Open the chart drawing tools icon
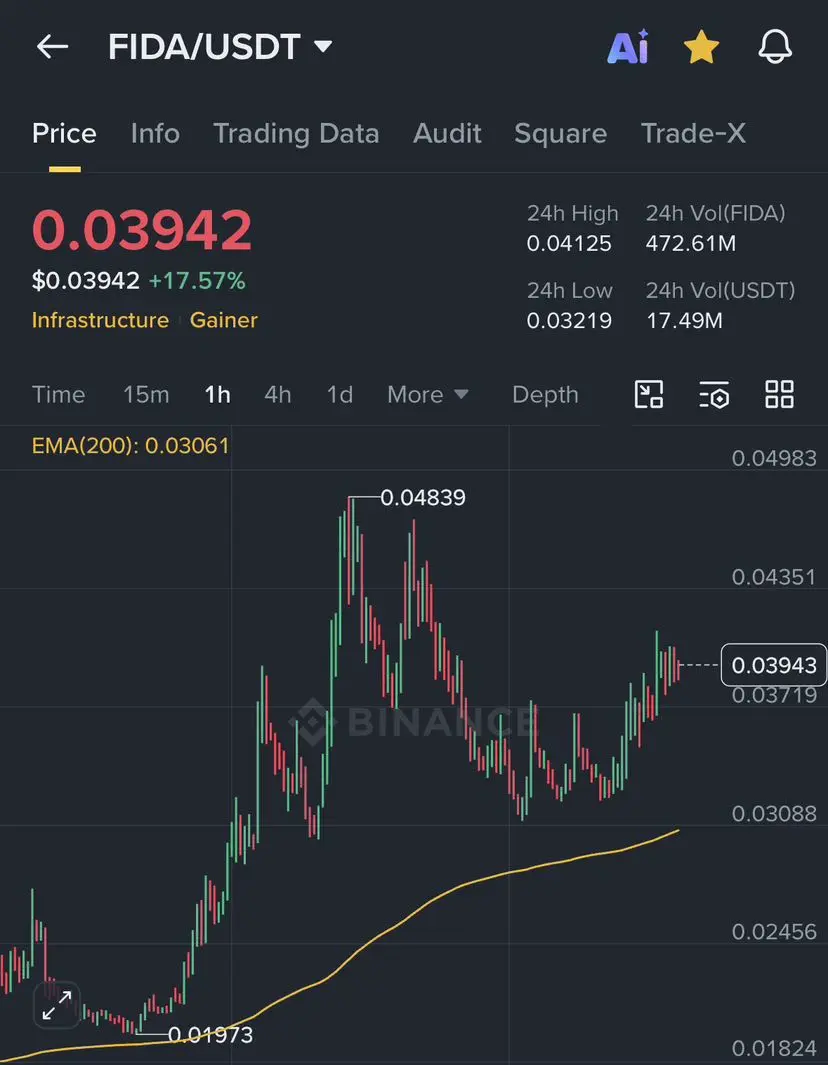The image size is (828, 1065). (x=649, y=395)
